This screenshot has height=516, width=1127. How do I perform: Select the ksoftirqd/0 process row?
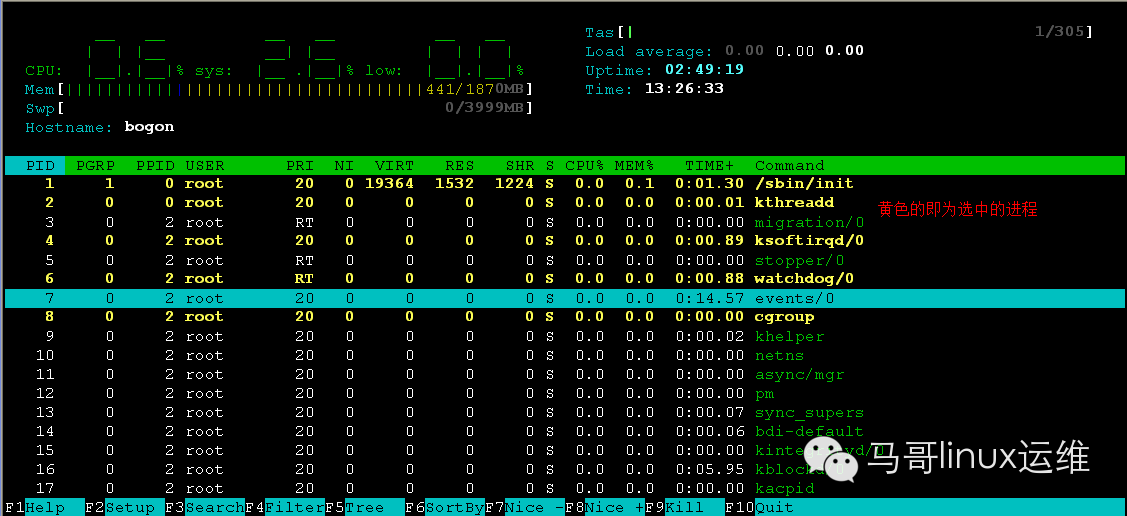[564, 241]
